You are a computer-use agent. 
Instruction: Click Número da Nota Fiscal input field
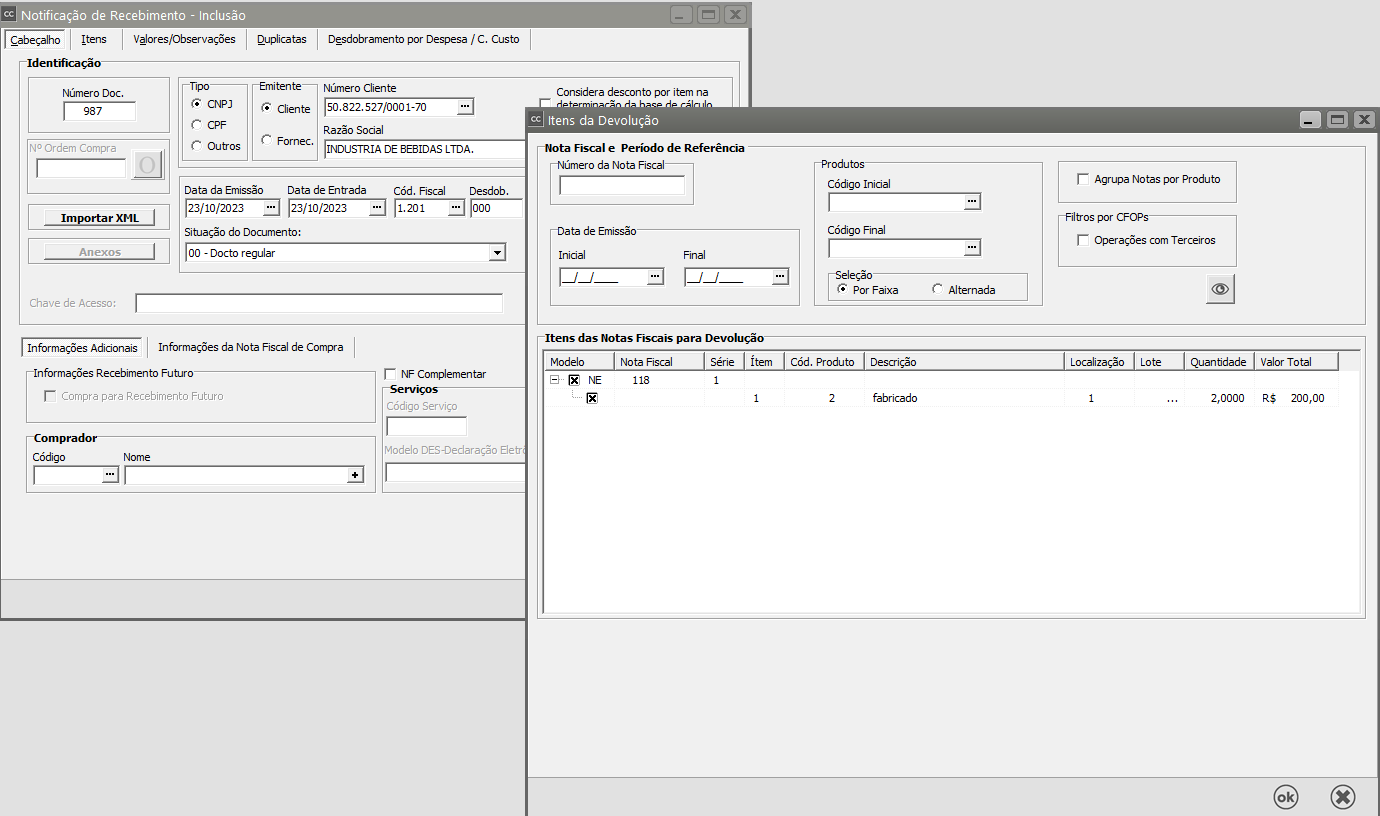[x=622, y=185]
